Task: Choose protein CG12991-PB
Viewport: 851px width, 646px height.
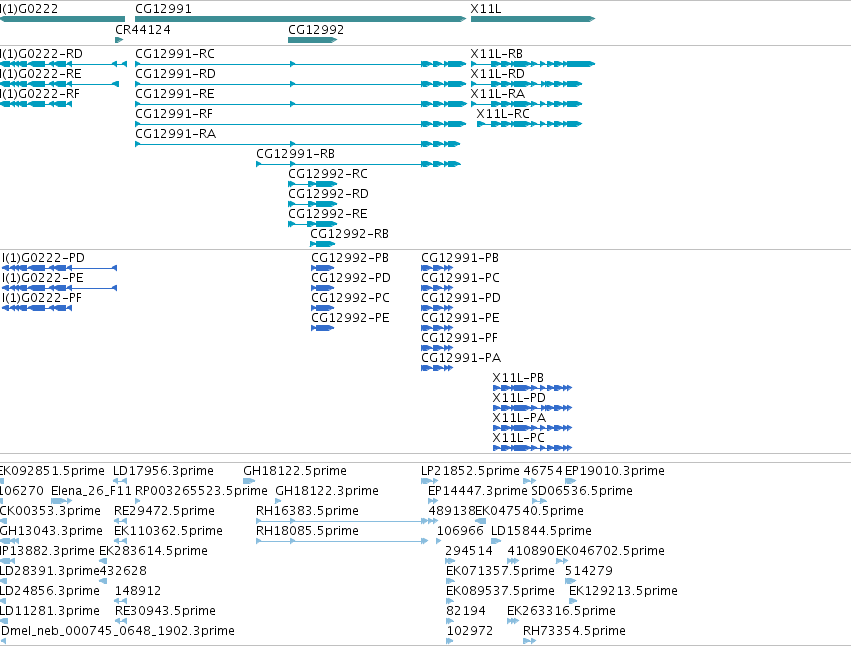Action: click(x=437, y=268)
